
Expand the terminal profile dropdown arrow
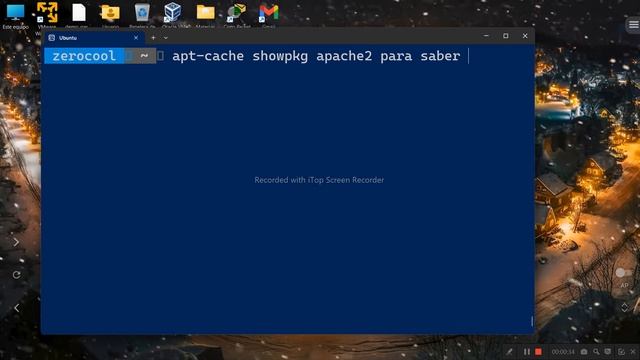click(166, 38)
